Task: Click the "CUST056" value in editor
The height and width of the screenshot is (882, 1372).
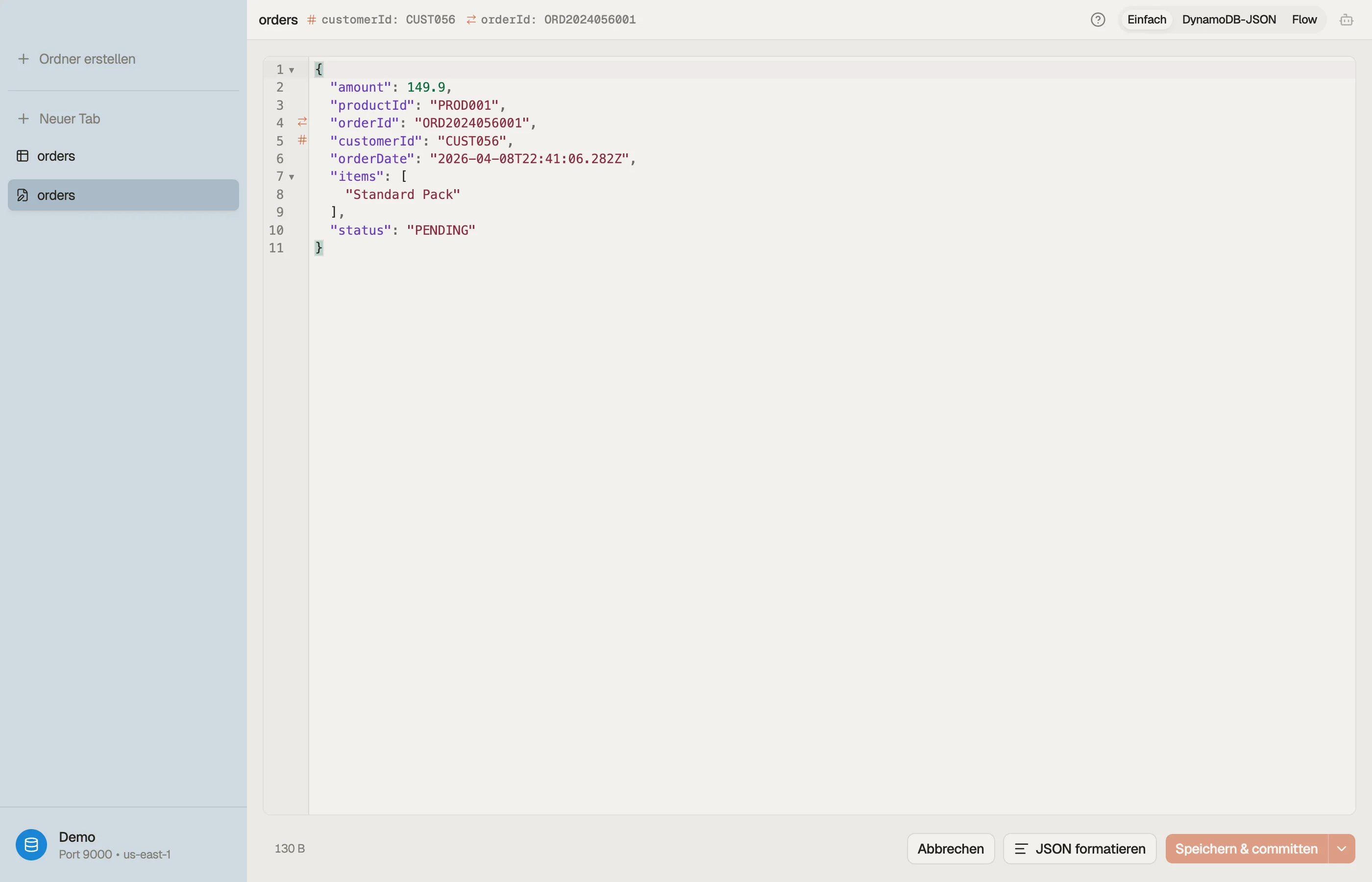Action: coord(472,141)
